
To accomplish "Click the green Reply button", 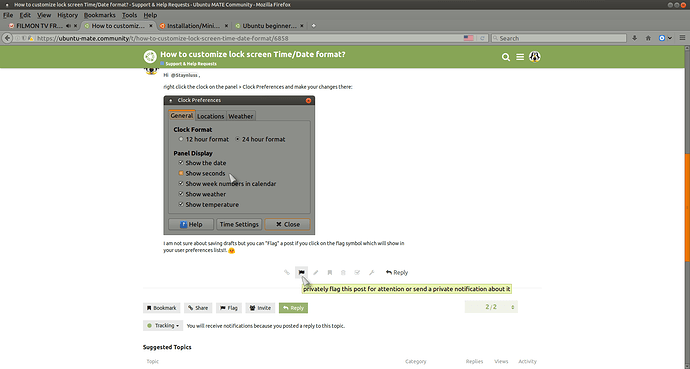I will [x=293, y=308].
